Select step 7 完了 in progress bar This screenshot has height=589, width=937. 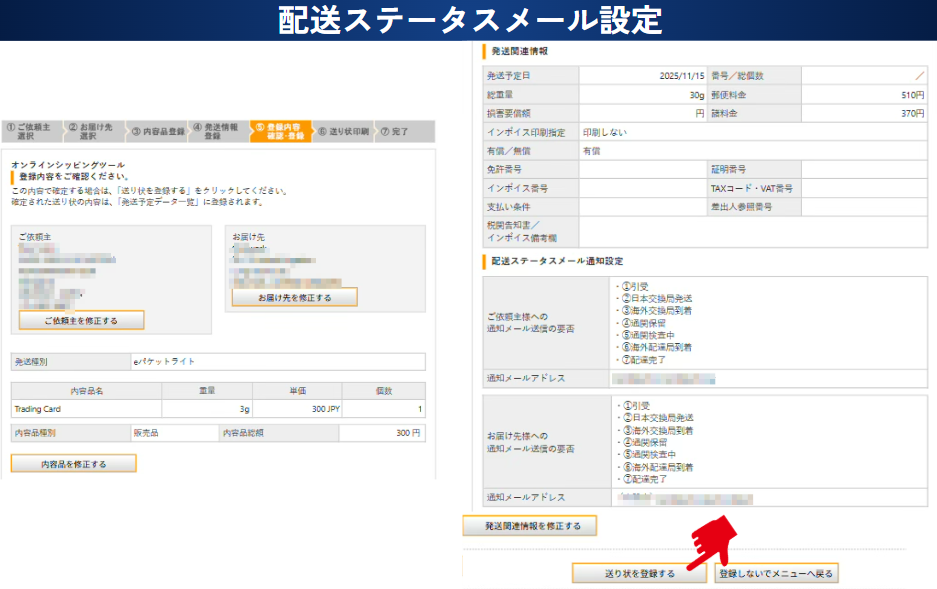click(394, 131)
